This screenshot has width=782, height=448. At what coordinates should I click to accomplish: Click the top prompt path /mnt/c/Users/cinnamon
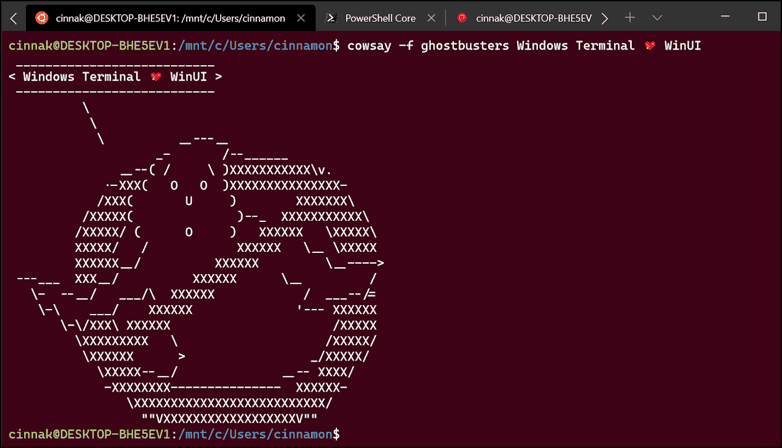click(255, 46)
